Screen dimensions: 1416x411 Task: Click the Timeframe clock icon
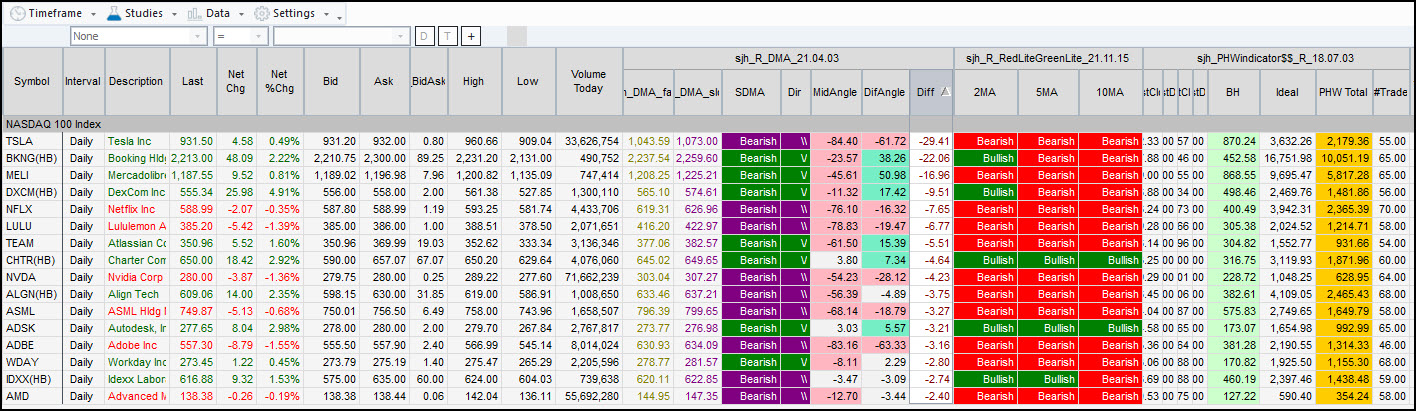point(17,13)
